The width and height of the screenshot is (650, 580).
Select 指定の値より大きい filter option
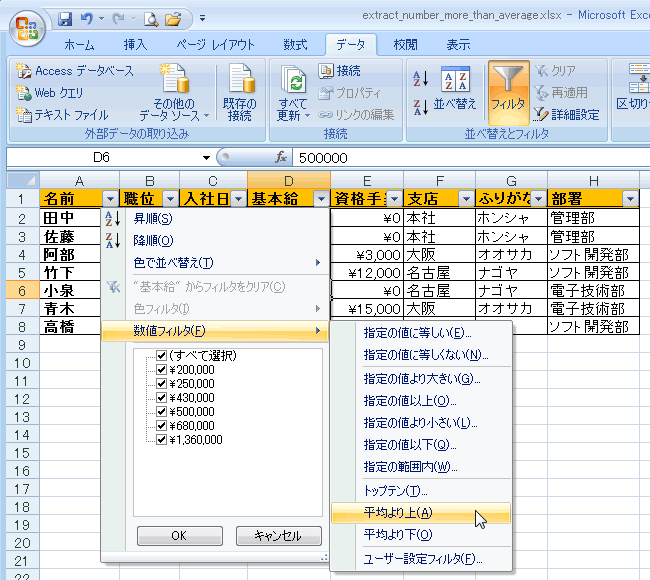[421, 379]
